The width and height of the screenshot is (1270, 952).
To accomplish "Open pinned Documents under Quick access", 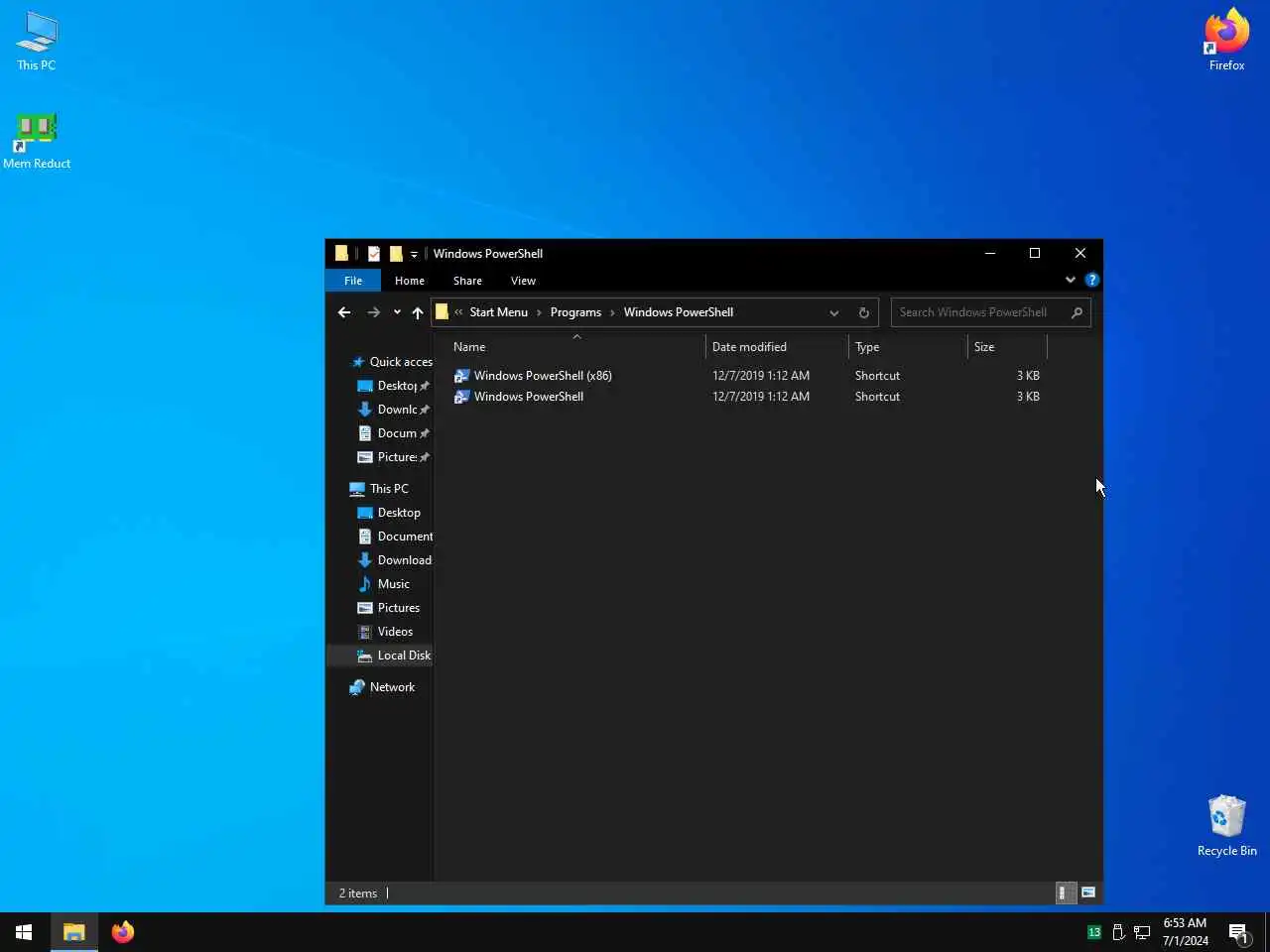I will pyautogui.click(x=393, y=433).
